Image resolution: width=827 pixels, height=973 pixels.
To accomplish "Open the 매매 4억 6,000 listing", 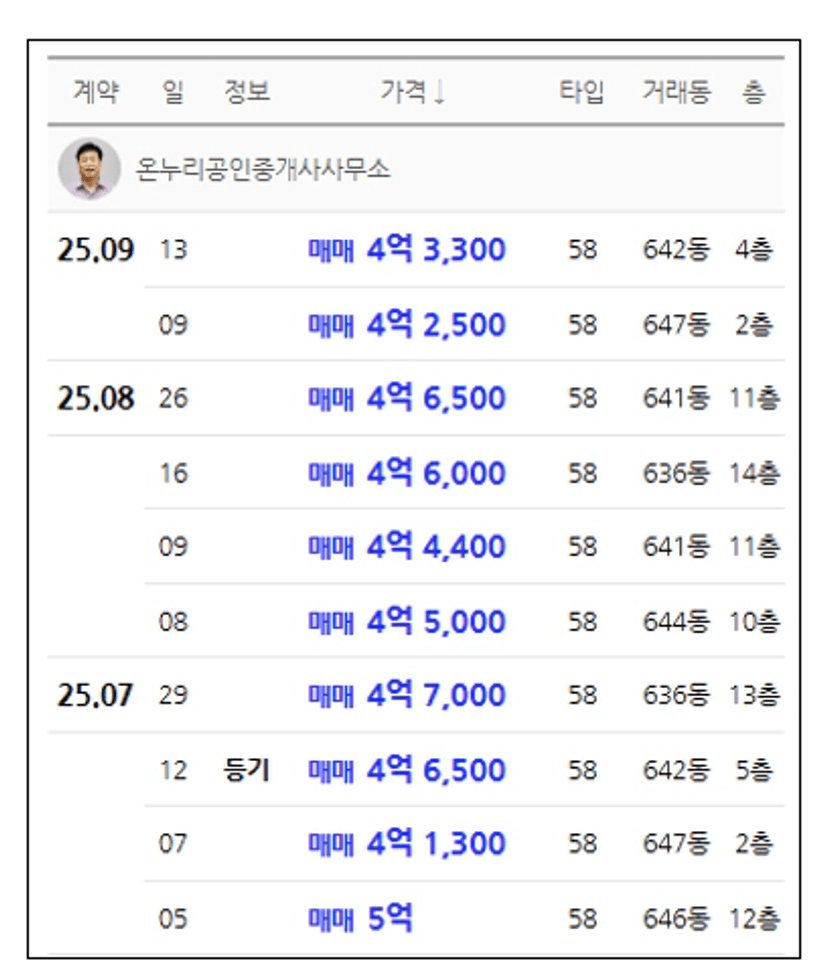I will (407, 473).
